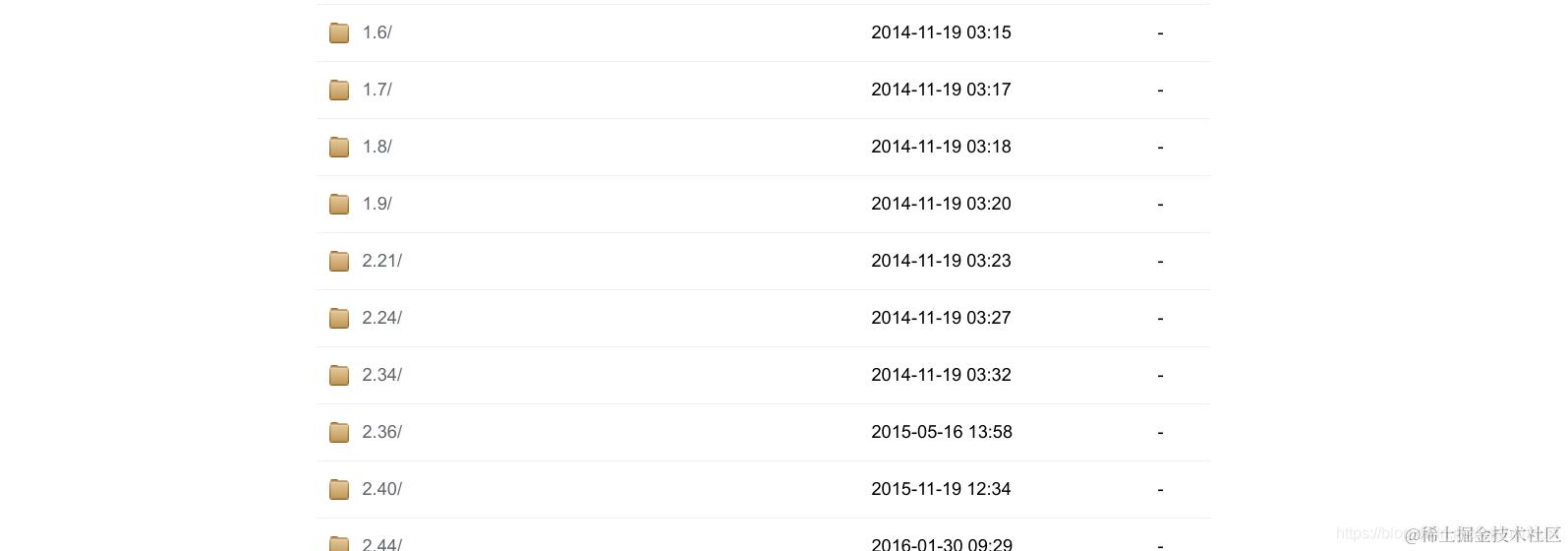Screen dimensions: 1568x551
Task: Click the folder icon beside 1.9/
Action: pos(339,204)
